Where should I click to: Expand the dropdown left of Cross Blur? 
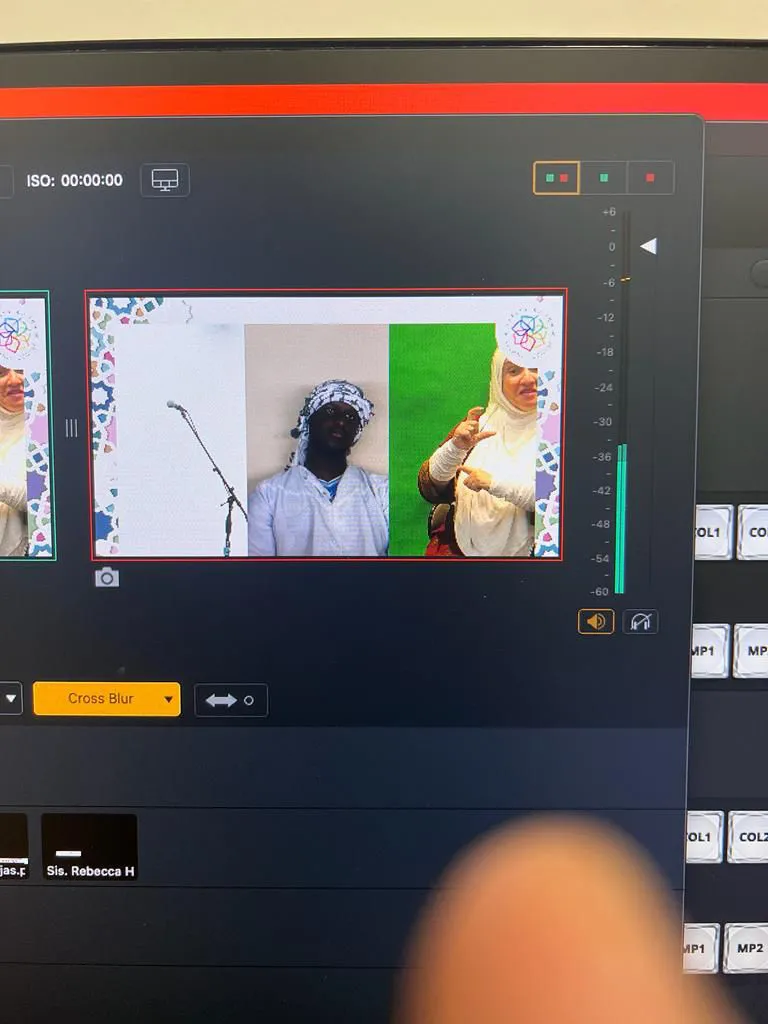[10, 698]
